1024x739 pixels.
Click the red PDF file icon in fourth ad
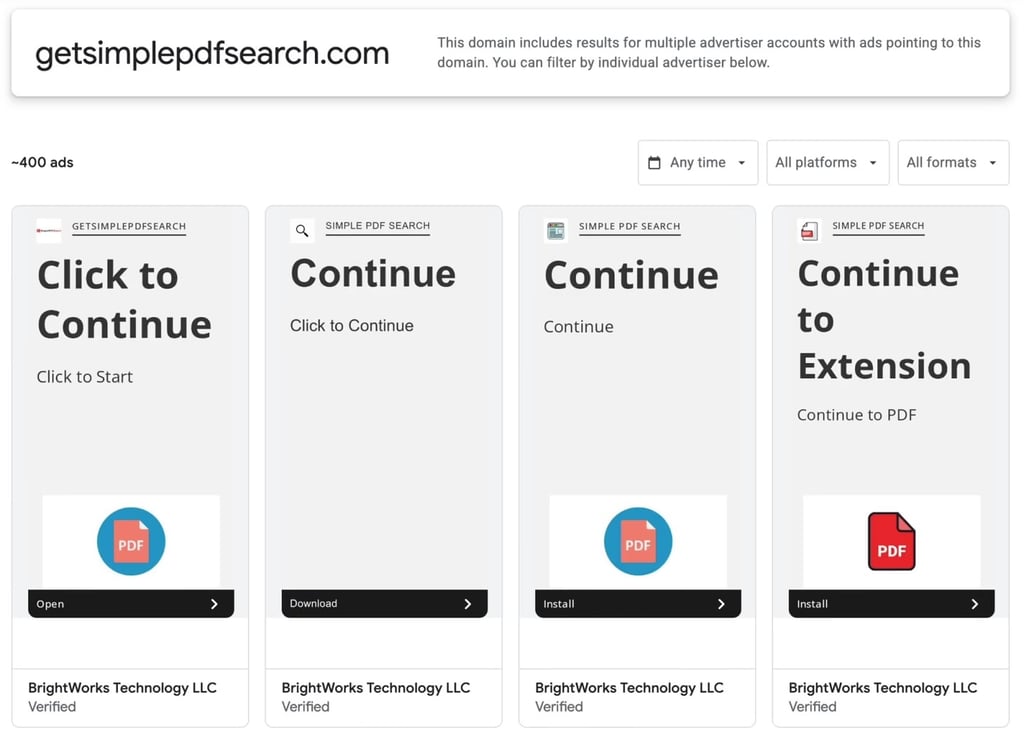coord(891,541)
